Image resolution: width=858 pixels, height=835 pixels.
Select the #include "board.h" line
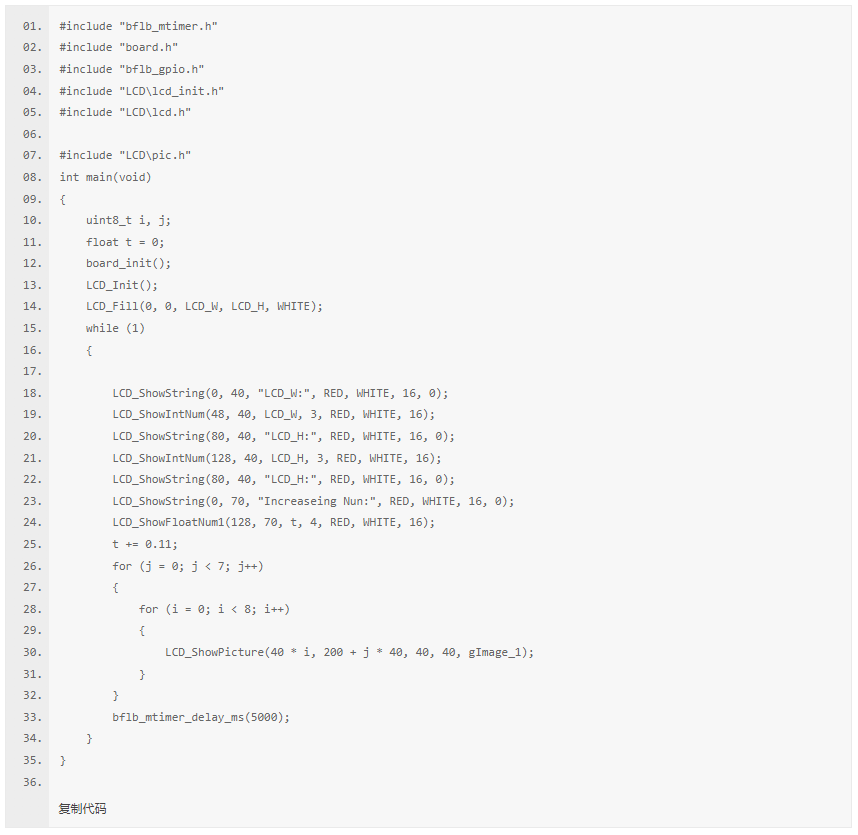[x=119, y=48]
